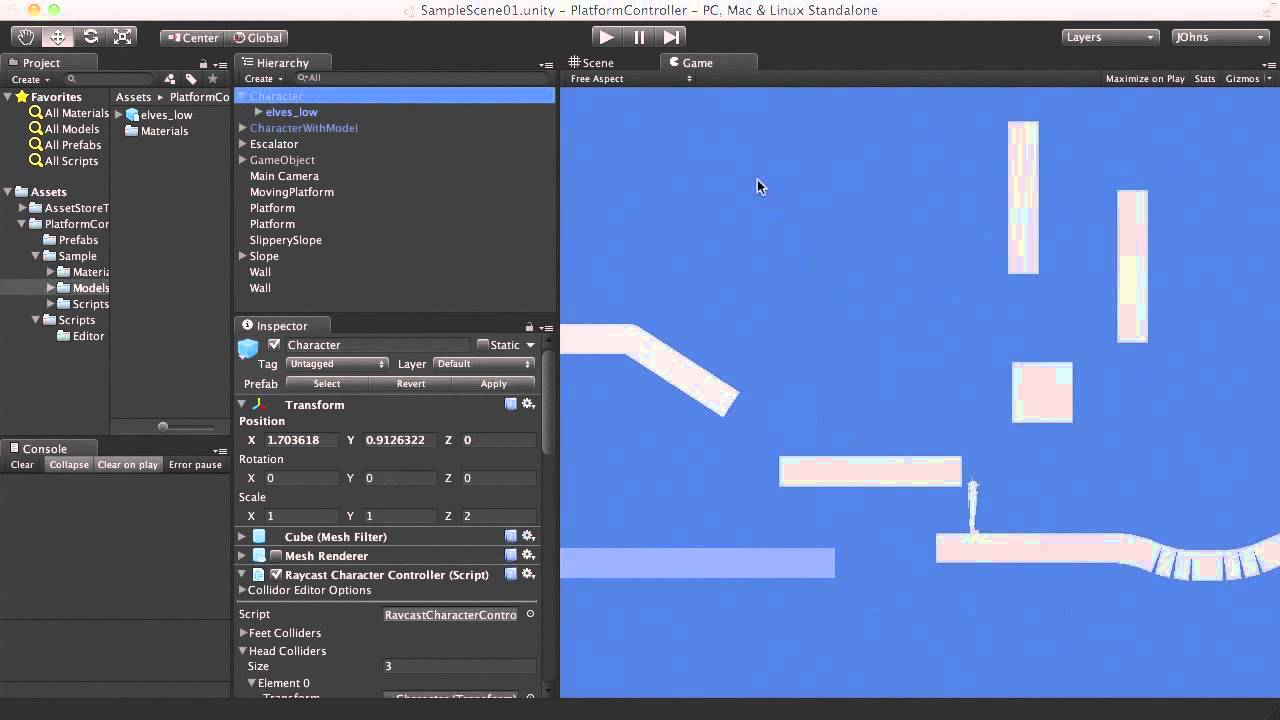Click the Prefab Apply button
The height and width of the screenshot is (720, 1280).
[x=493, y=384]
